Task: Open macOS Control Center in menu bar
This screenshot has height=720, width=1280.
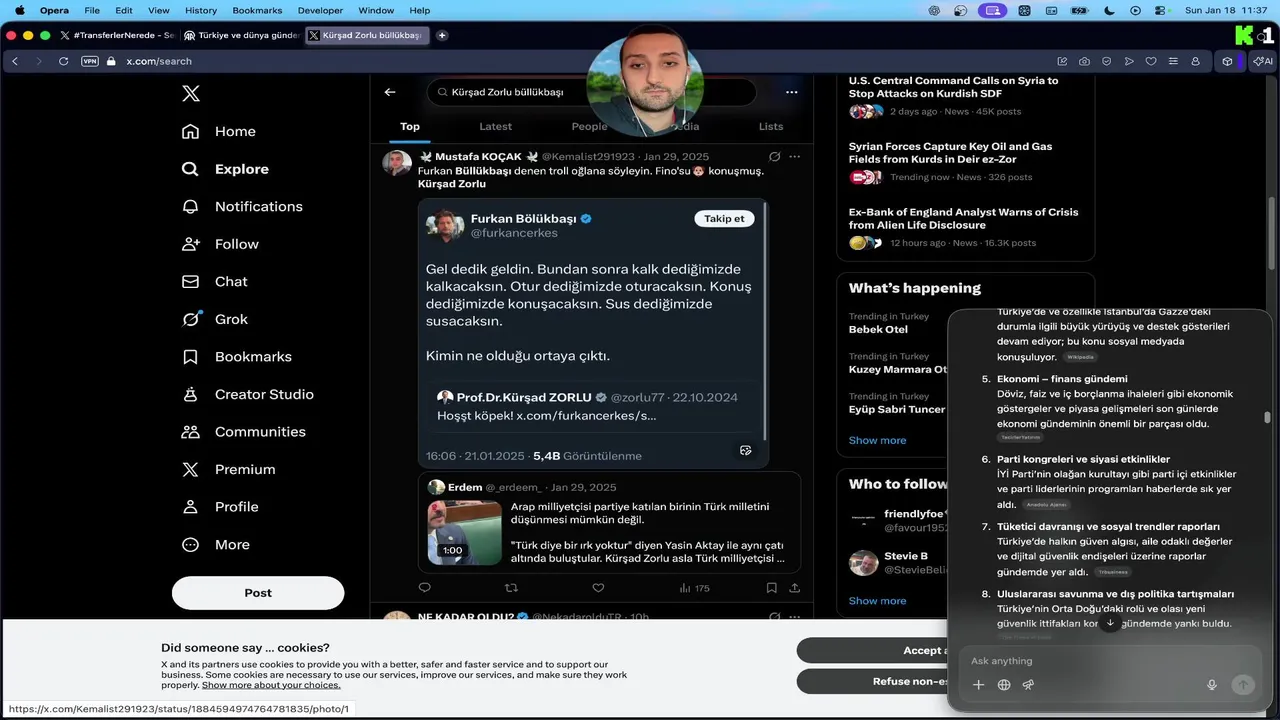Action: pyautogui.click(x=1160, y=10)
